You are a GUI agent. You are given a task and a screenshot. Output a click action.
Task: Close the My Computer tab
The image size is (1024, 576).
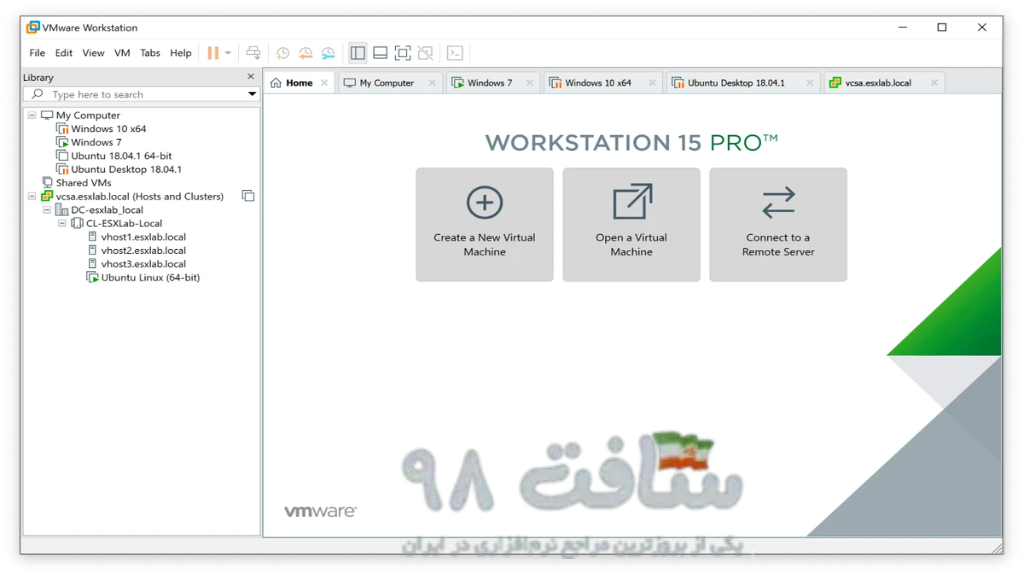[x=432, y=83]
